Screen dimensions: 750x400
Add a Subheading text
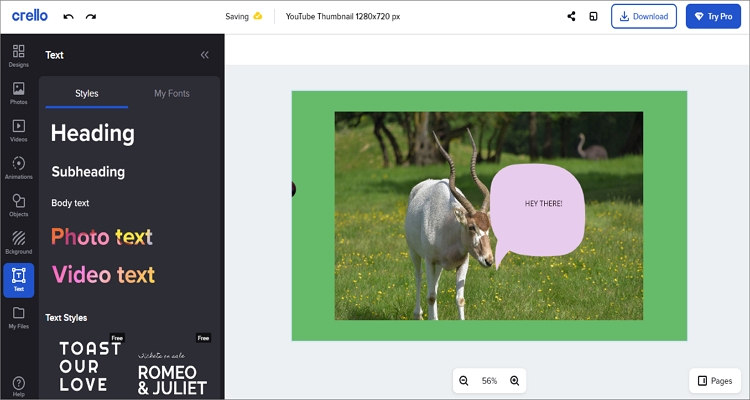(88, 172)
